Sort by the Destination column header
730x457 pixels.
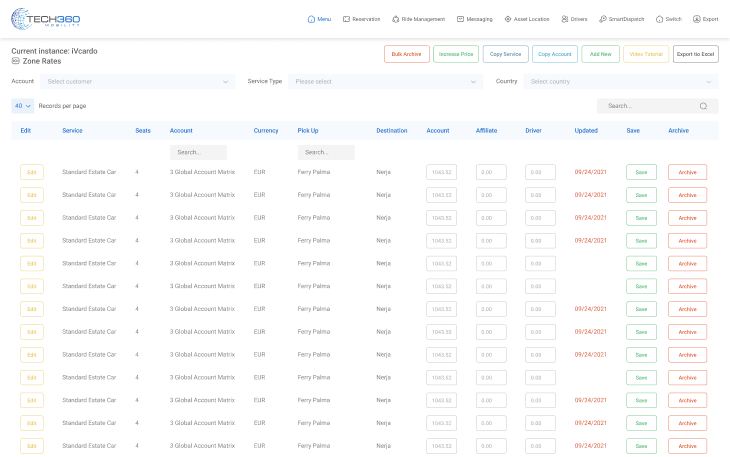[392, 131]
